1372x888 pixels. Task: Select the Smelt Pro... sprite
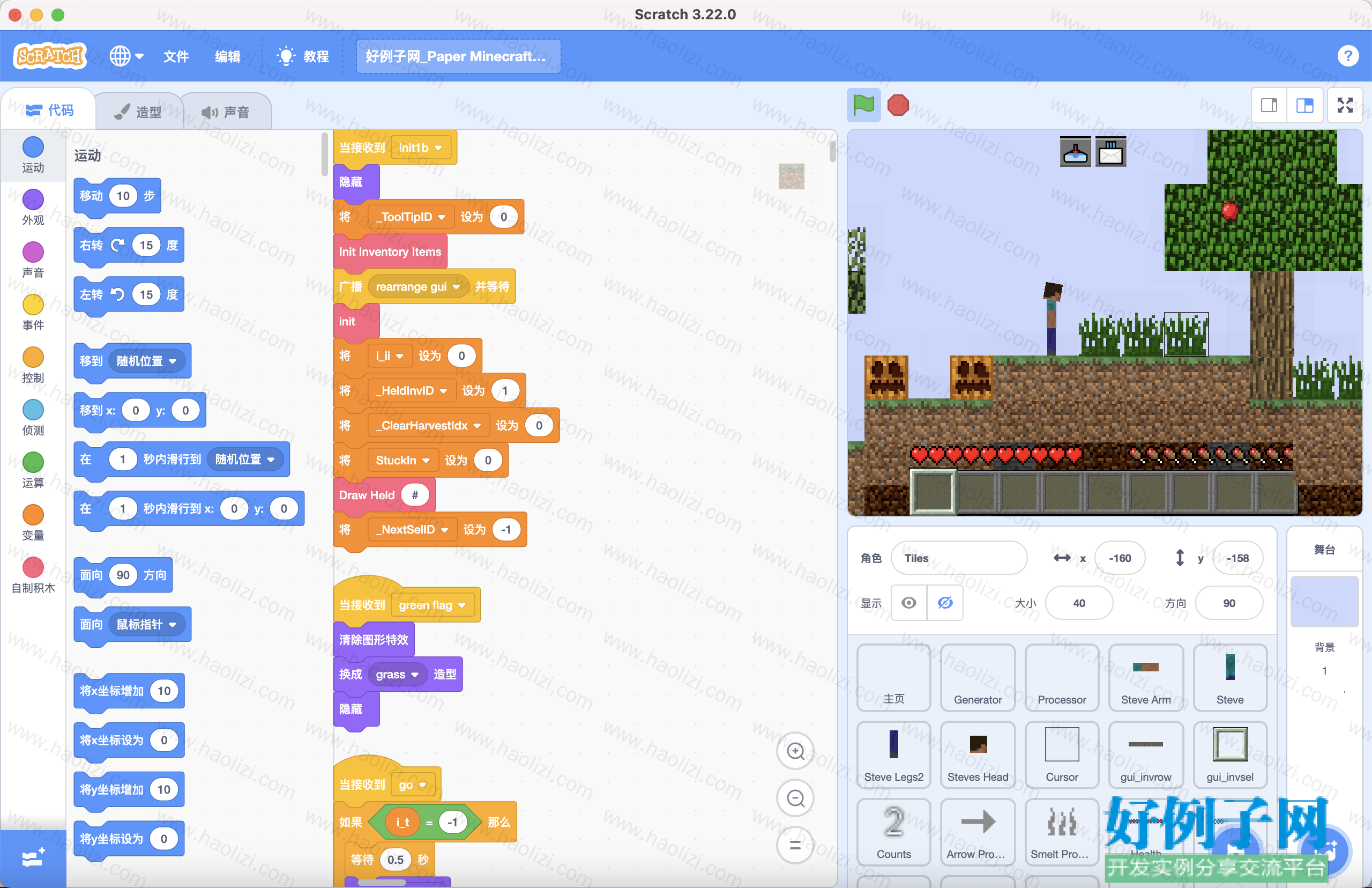coord(1062,832)
